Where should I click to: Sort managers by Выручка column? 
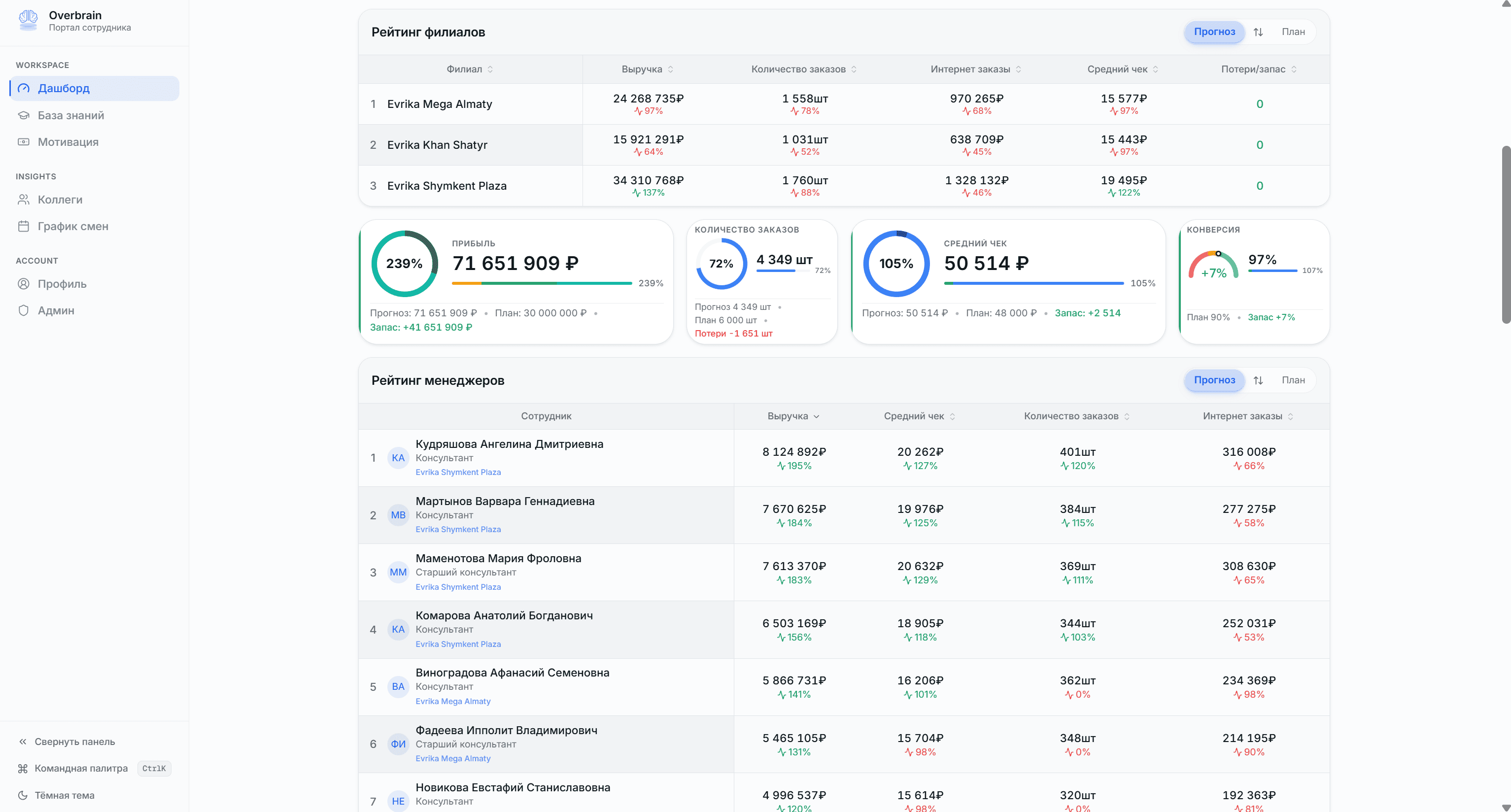(793, 416)
